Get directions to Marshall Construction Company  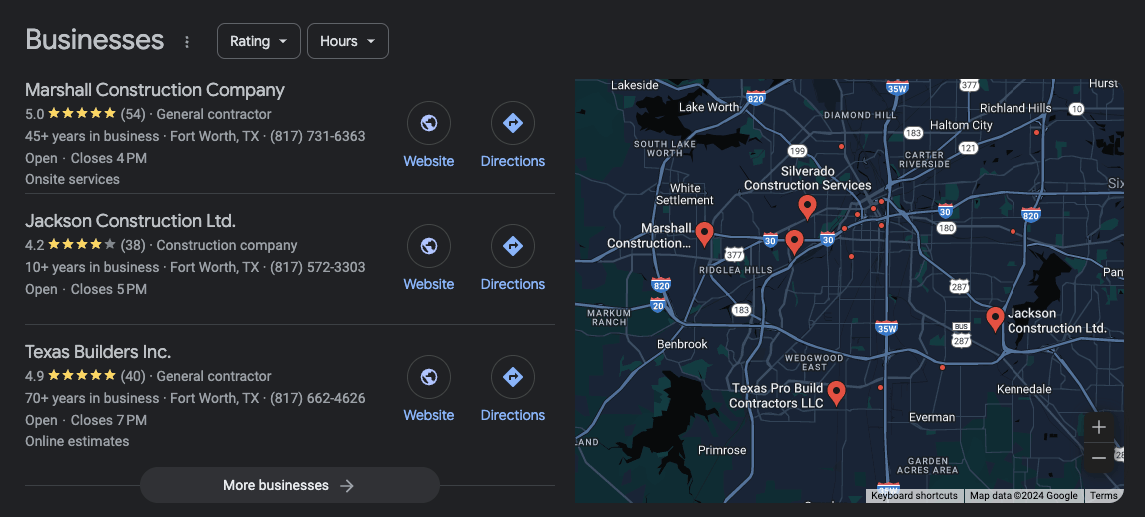click(513, 123)
